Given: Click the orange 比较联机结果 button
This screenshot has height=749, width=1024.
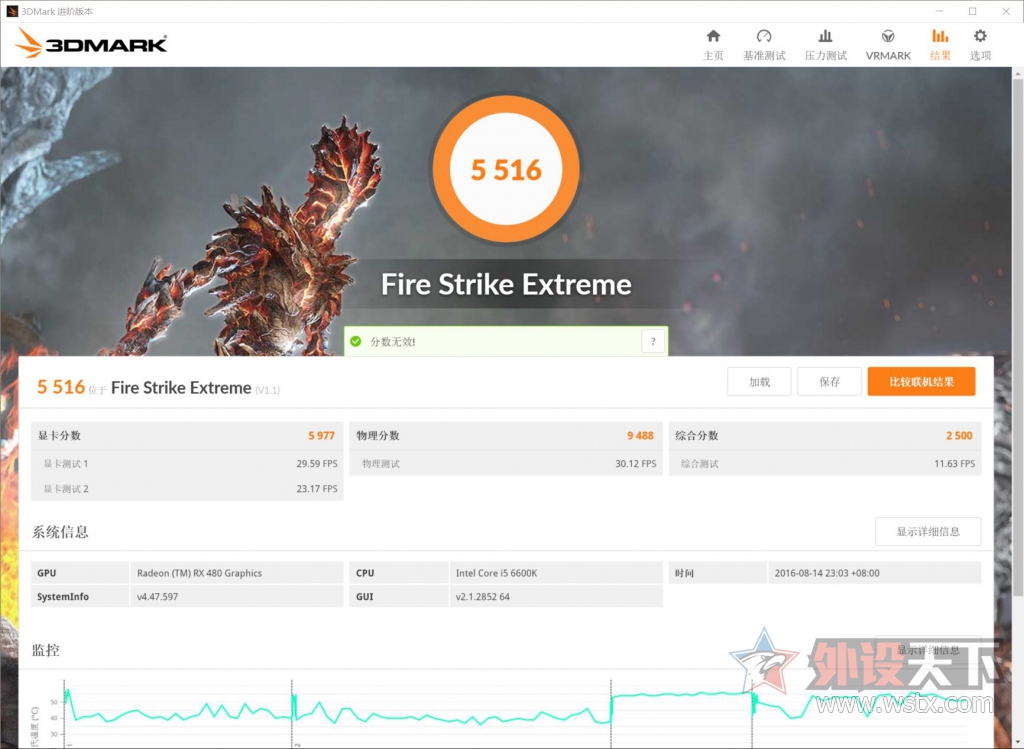Looking at the screenshot, I should [921, 381].
